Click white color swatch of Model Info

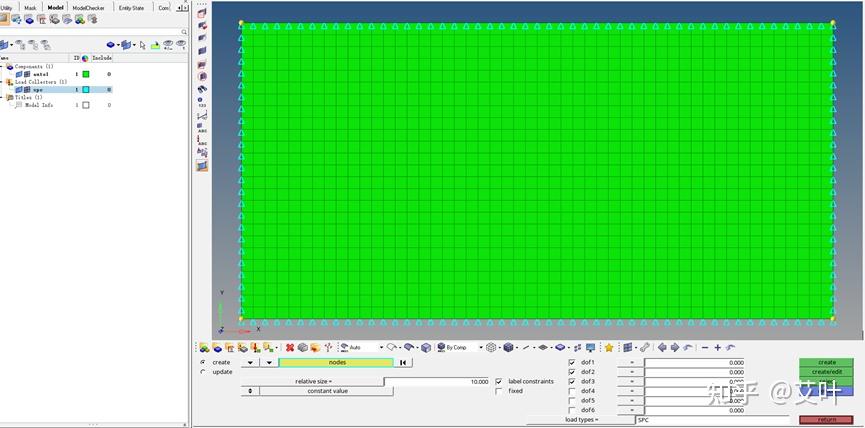point(86,105)
